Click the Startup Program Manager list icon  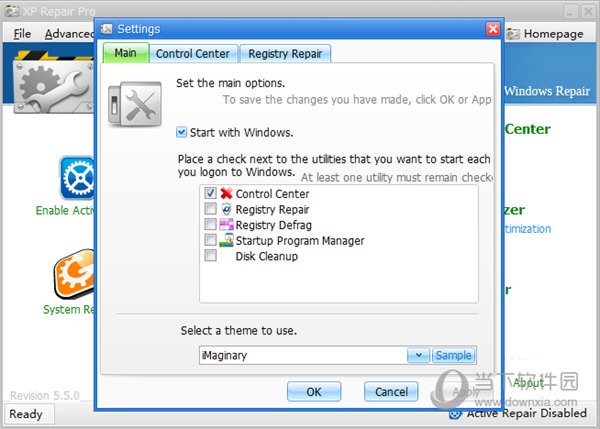point(226,240)
